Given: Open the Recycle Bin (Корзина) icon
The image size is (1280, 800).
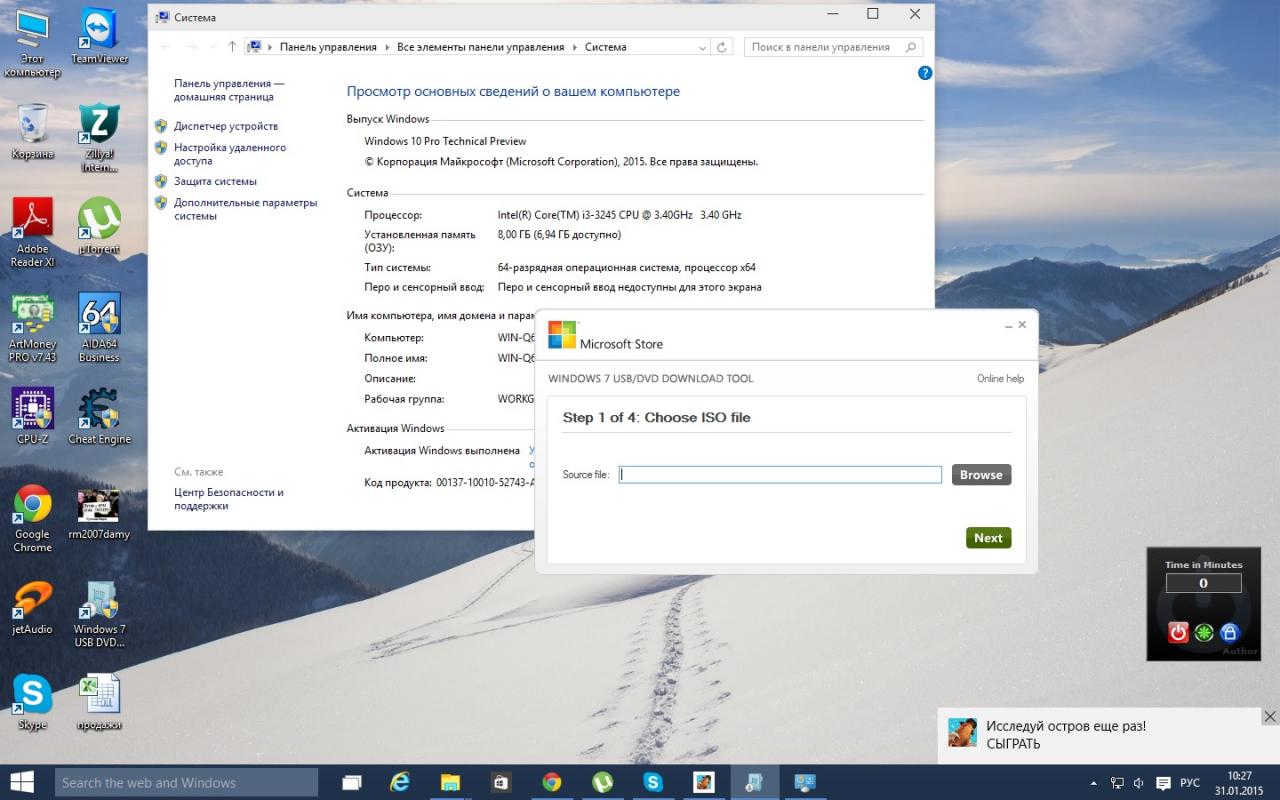Looking at the screenshot, I should pyautogui.click(x=33, y=131).
